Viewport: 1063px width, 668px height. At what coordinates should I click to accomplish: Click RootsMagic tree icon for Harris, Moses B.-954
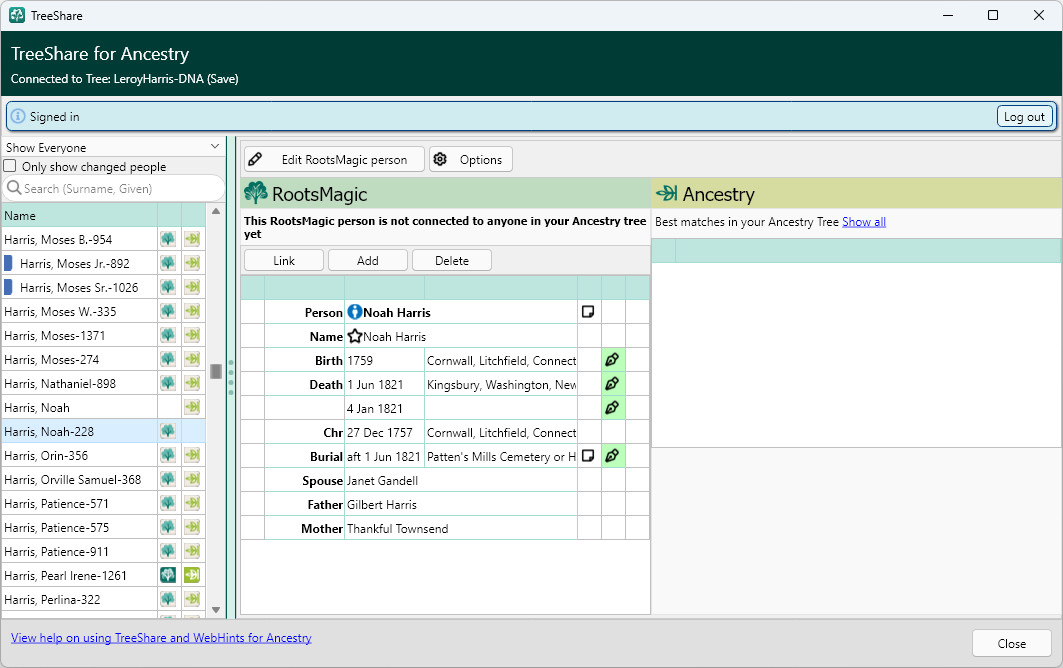coord(167,239)
